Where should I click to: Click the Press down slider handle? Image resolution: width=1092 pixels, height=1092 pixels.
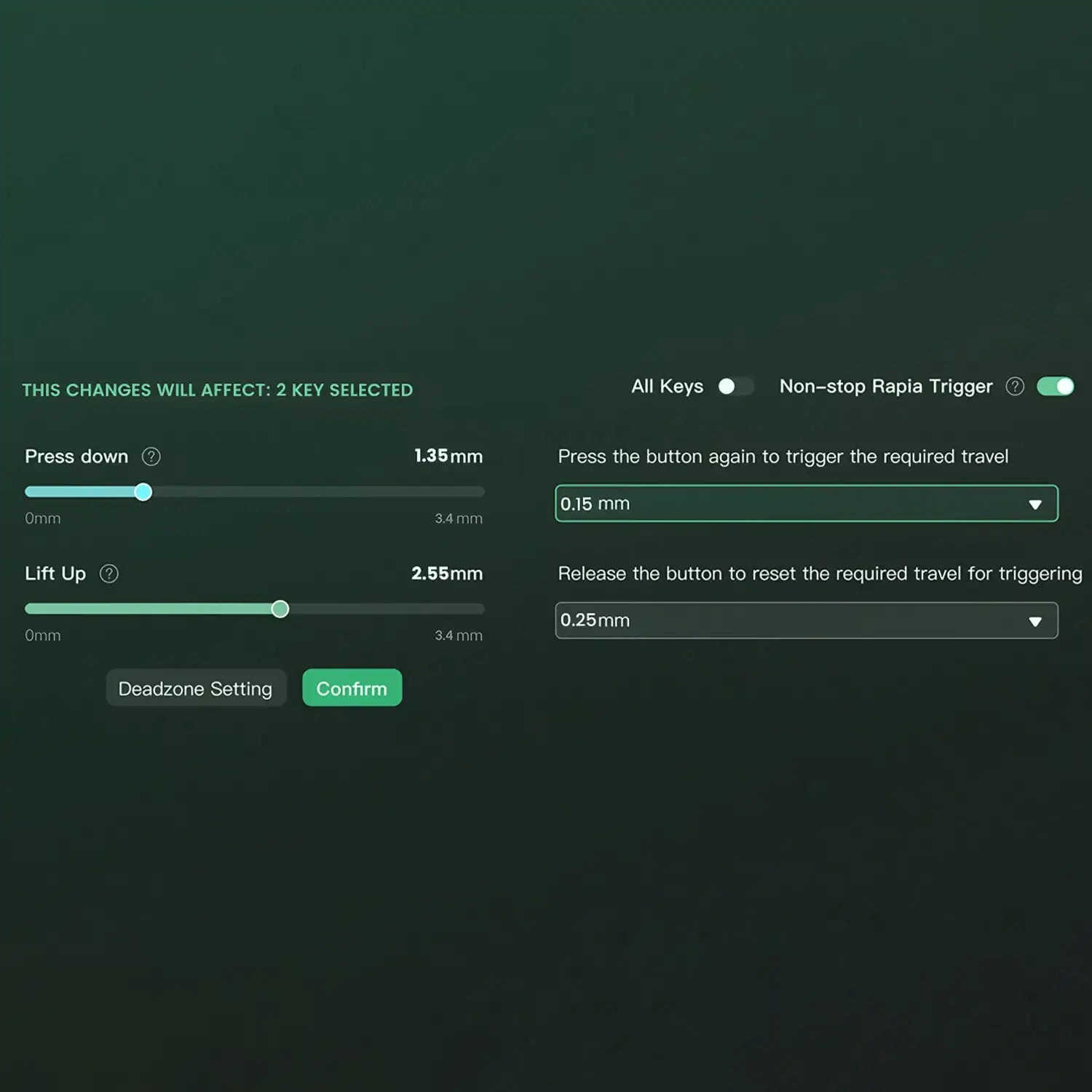tap(143, 492)
